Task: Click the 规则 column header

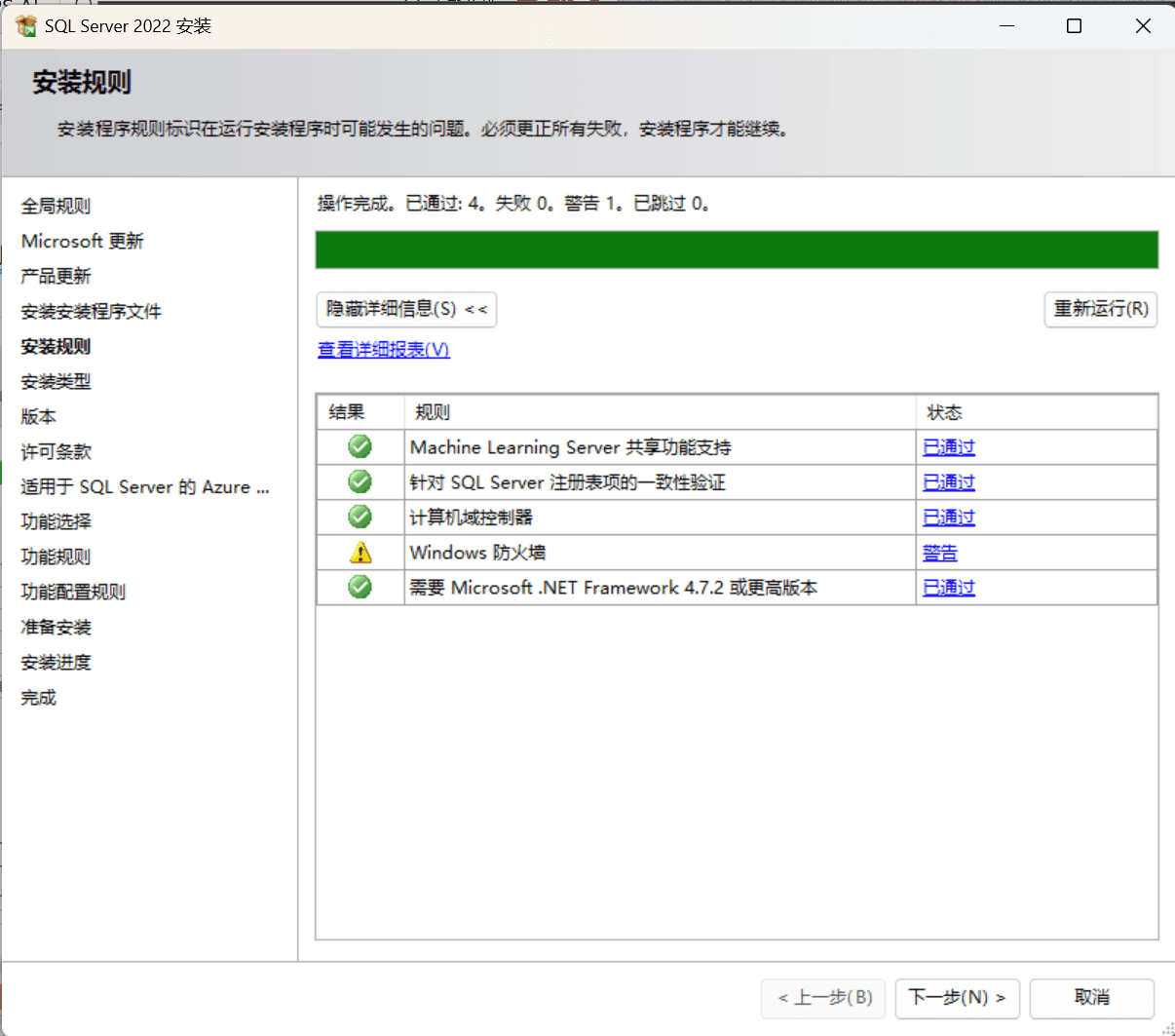Action: click(661, 412)
